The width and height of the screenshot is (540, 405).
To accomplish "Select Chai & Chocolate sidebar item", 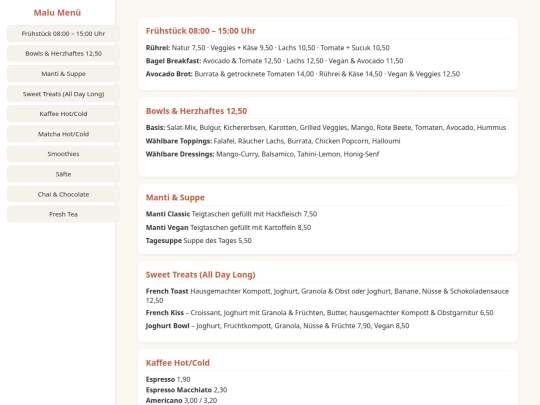I will click(x=63, y=194).
